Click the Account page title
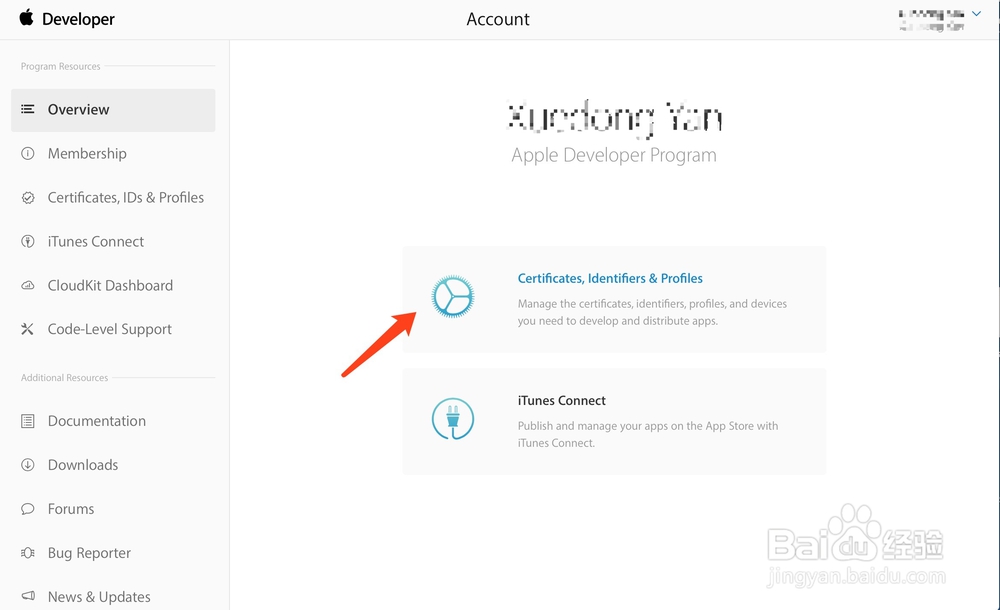This screenshot has height=610, width=1000. click(x=497, y=19)
